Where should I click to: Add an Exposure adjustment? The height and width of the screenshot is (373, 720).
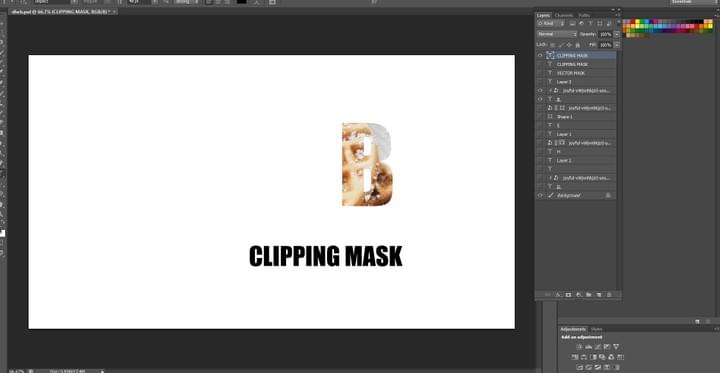click(x=607, y=347)
